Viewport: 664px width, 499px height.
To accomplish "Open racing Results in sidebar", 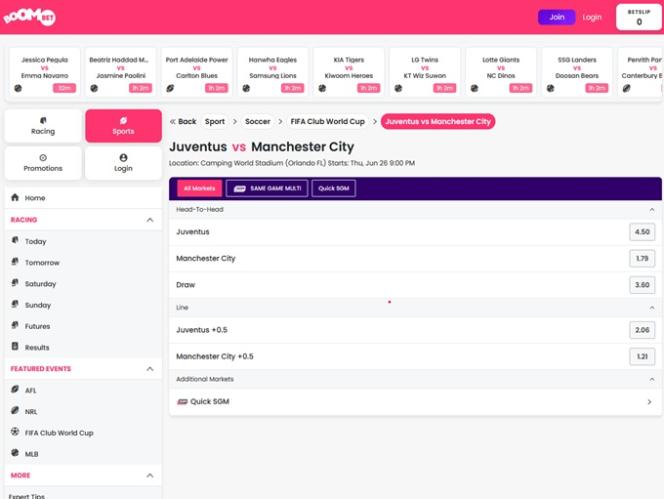I will point(37,347).
